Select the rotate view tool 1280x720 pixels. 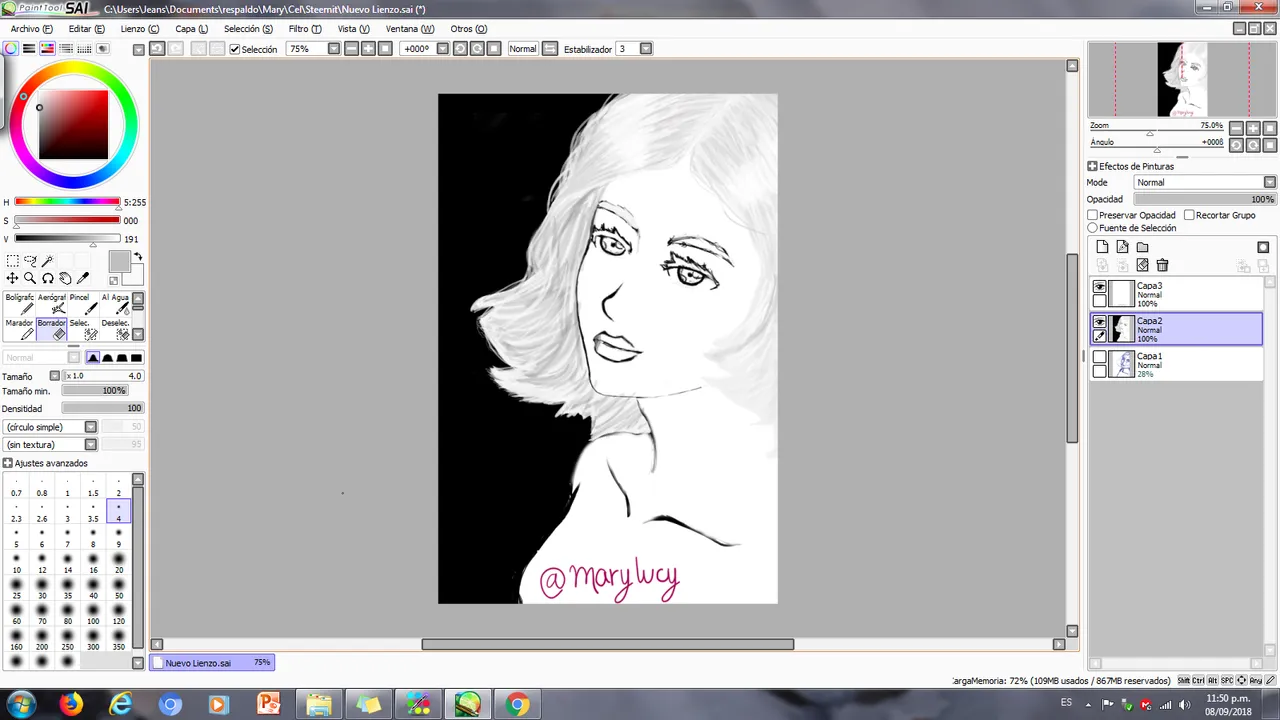coord(47,279)
